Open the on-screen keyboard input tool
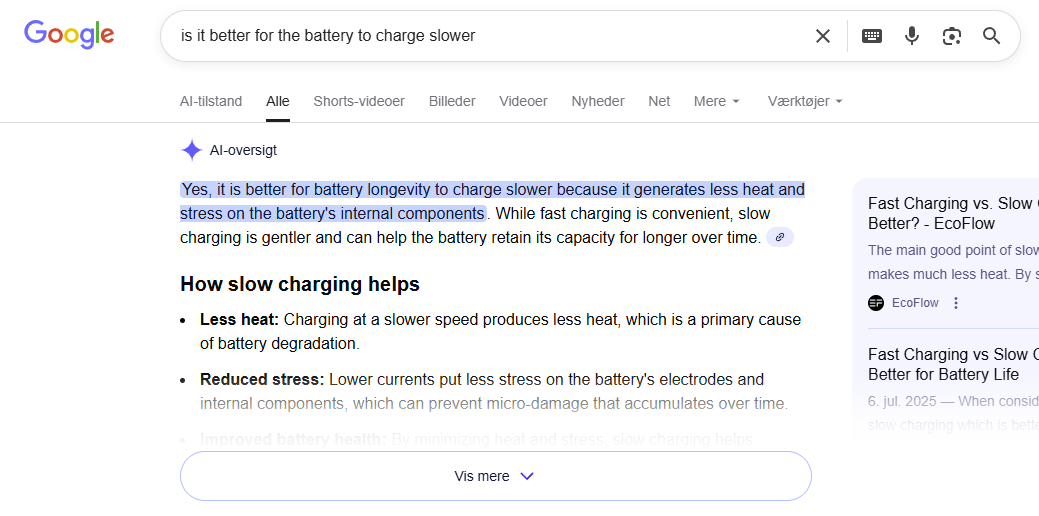Viewport: 1039px width, 516px height. click(872, 36)
